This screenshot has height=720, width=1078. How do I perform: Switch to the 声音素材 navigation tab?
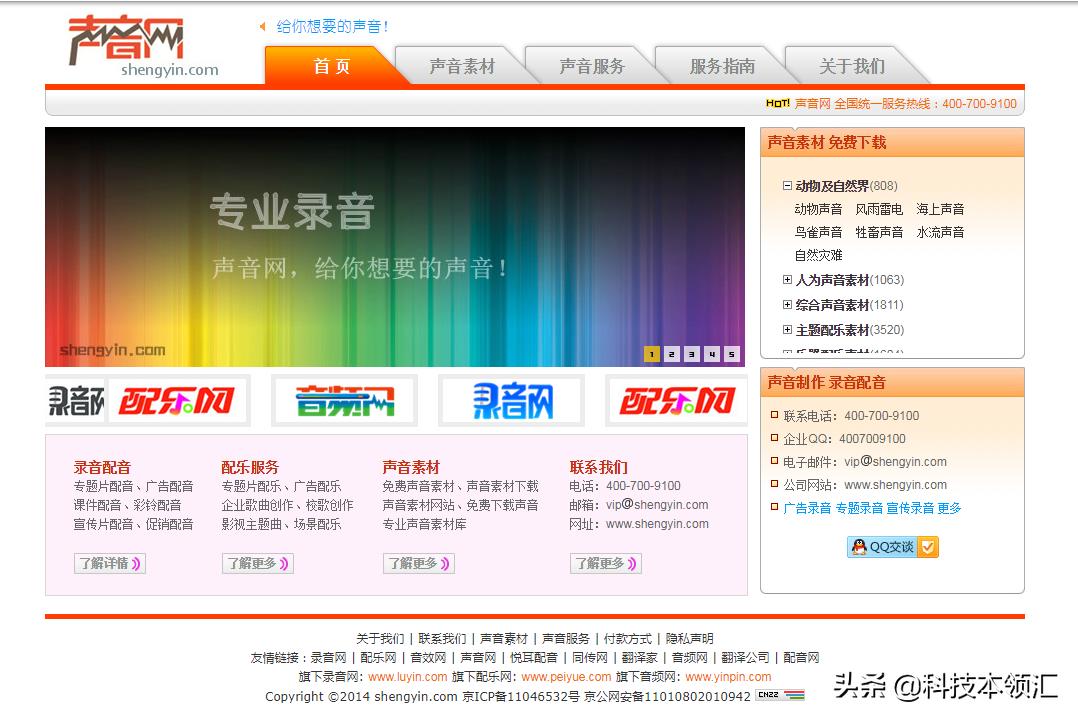pos(462,66)
